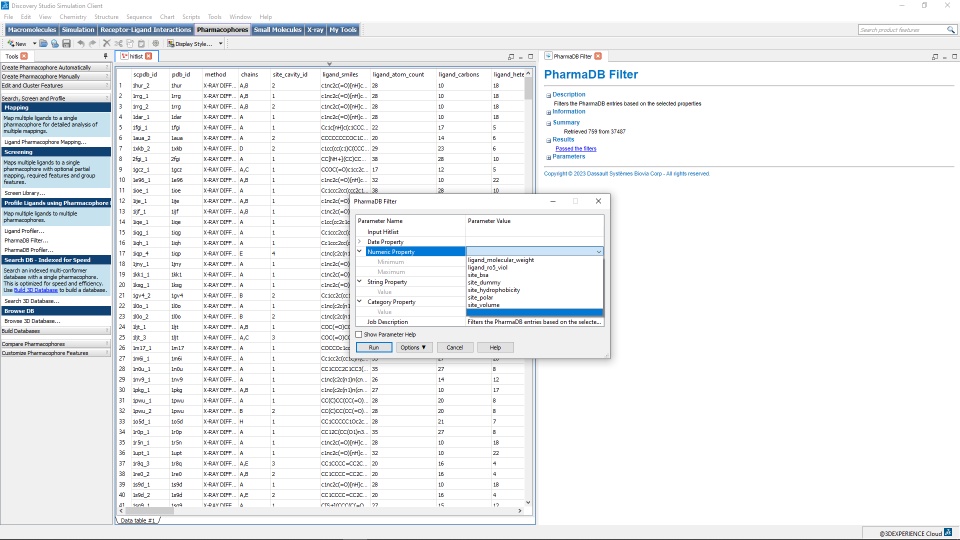
Task: Open the Screen Library tool
Action: point(24,193)
